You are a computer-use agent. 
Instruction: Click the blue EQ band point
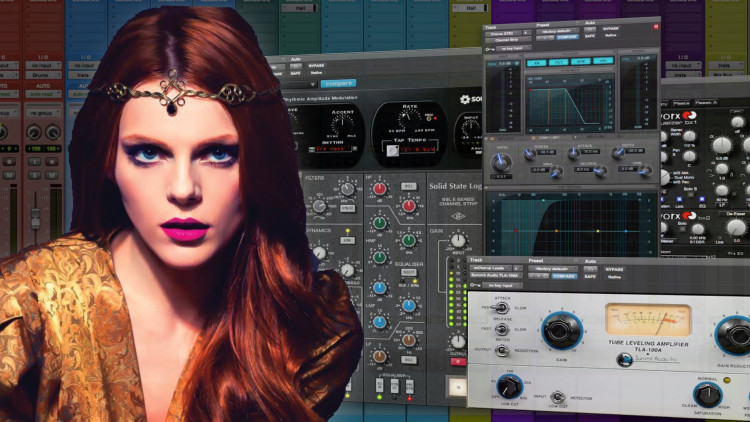pos(626,231)
